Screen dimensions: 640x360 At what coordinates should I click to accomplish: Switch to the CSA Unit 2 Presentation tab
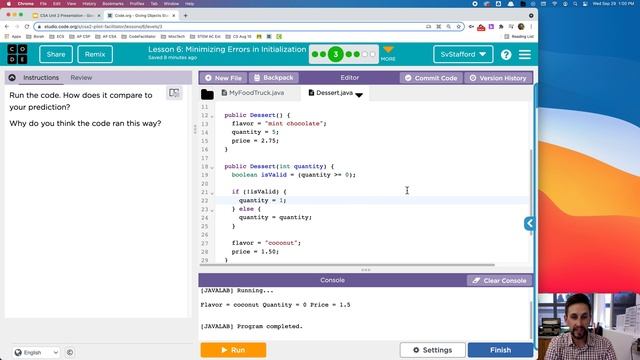[x=67, y=16]
